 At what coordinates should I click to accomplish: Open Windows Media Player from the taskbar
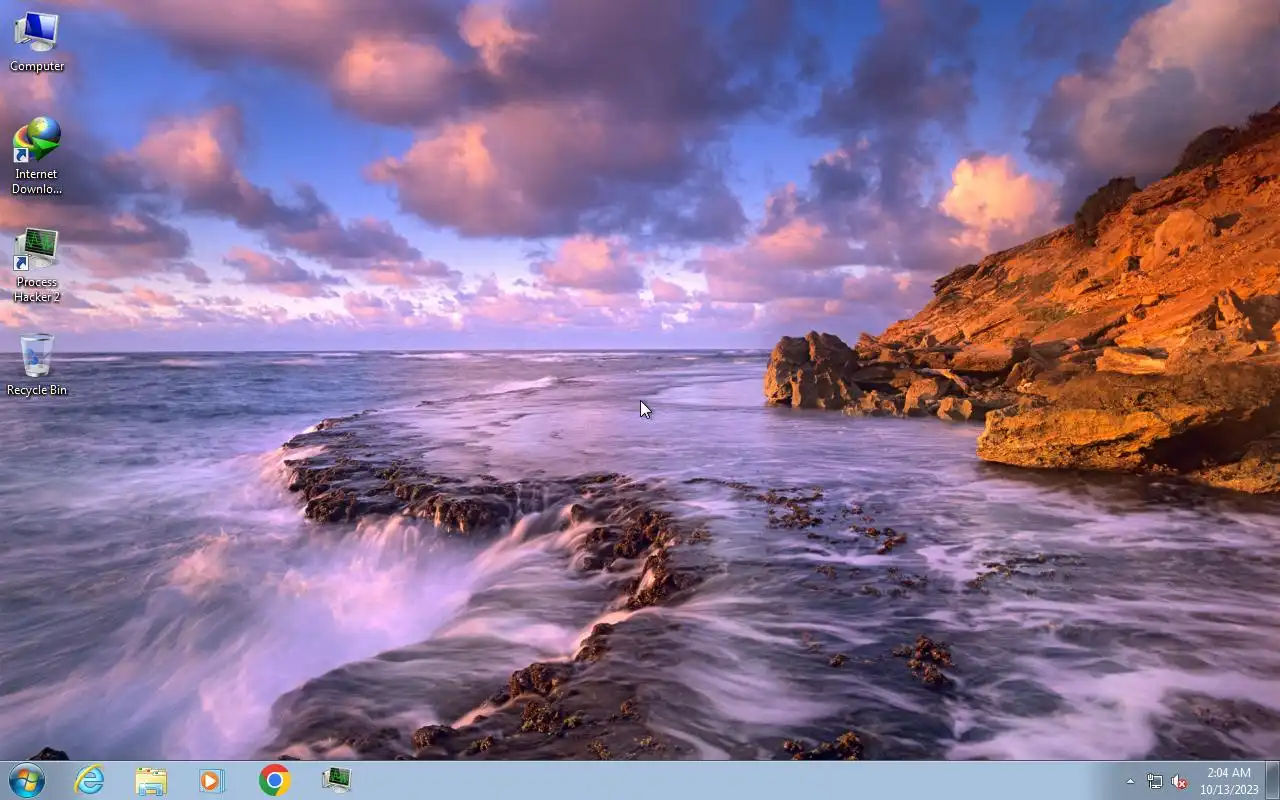coord(212,780)
